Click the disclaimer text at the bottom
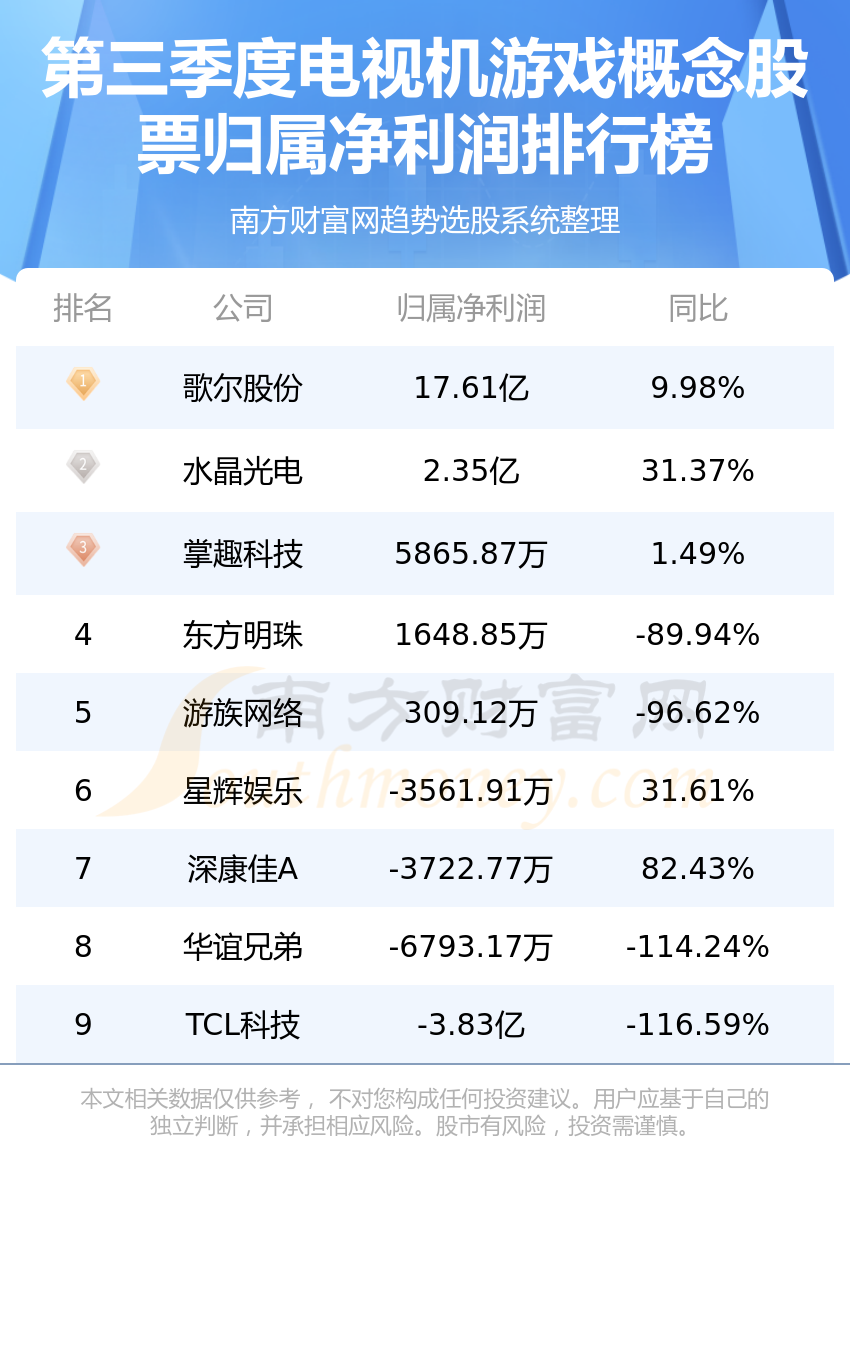Image resolution: width=850 pixels, height=1350 pixels. (425, 1112)
